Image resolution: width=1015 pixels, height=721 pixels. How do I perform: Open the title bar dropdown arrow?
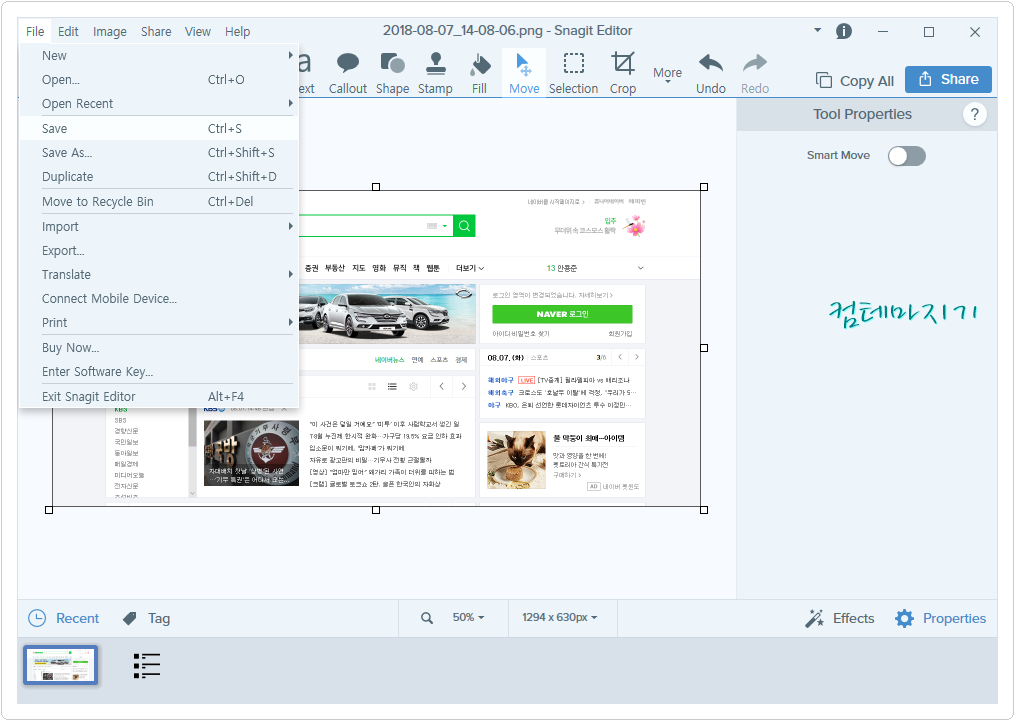[x=818, y=30]
